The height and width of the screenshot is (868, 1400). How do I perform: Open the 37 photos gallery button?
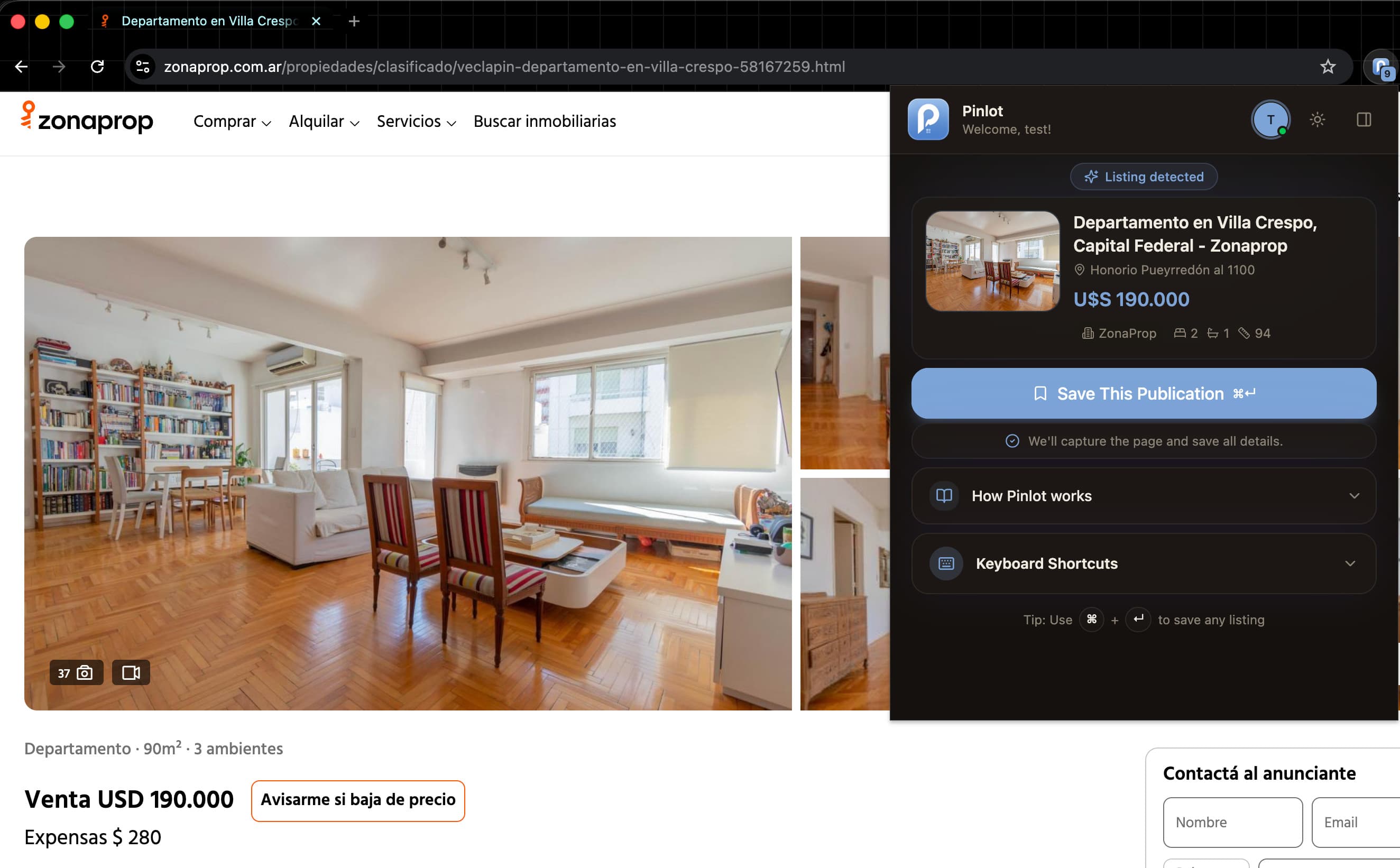click(x=76, y=672)
